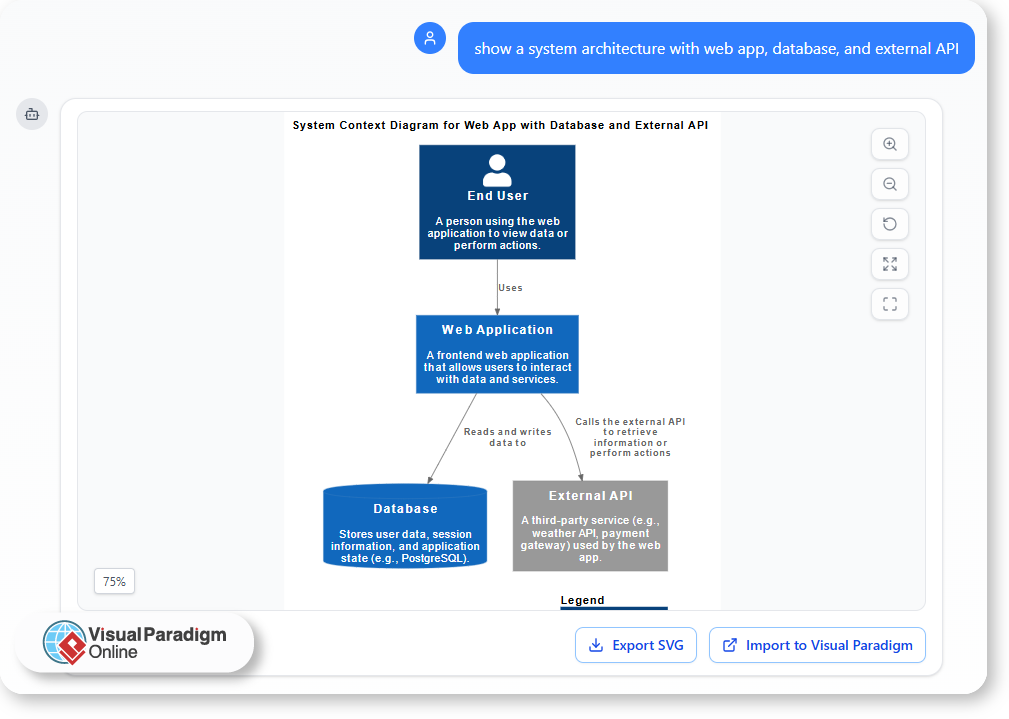Click the download icon beside Export SVG
This screenshot has width=1009, height=719.
(x=595, y=645)
